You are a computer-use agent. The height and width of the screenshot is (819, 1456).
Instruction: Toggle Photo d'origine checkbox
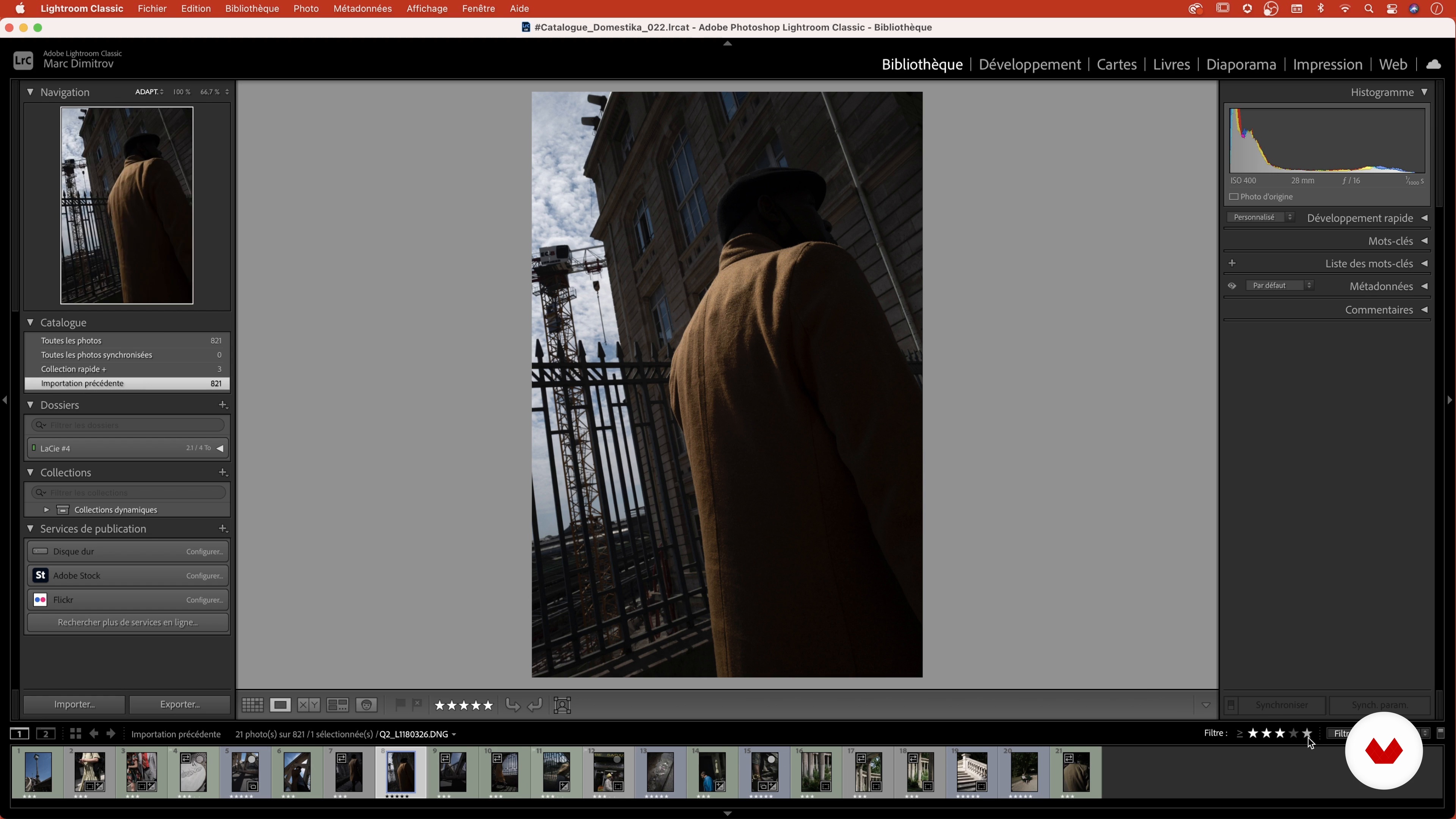point(1234,197)
